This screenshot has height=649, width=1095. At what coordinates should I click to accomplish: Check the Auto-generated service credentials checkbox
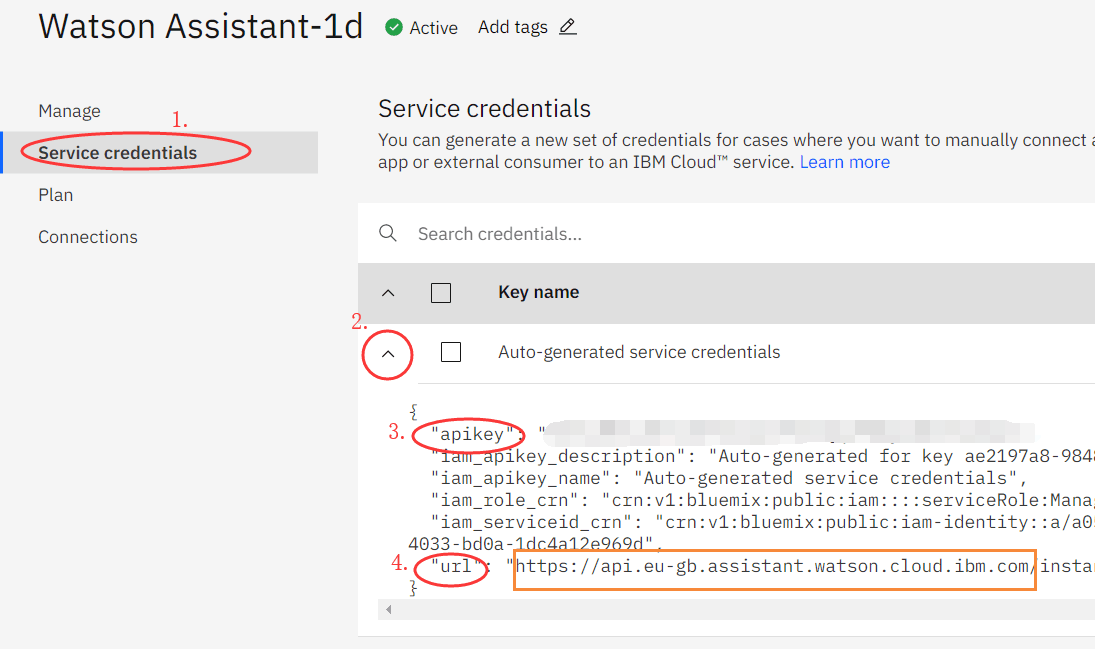(451, 352)
